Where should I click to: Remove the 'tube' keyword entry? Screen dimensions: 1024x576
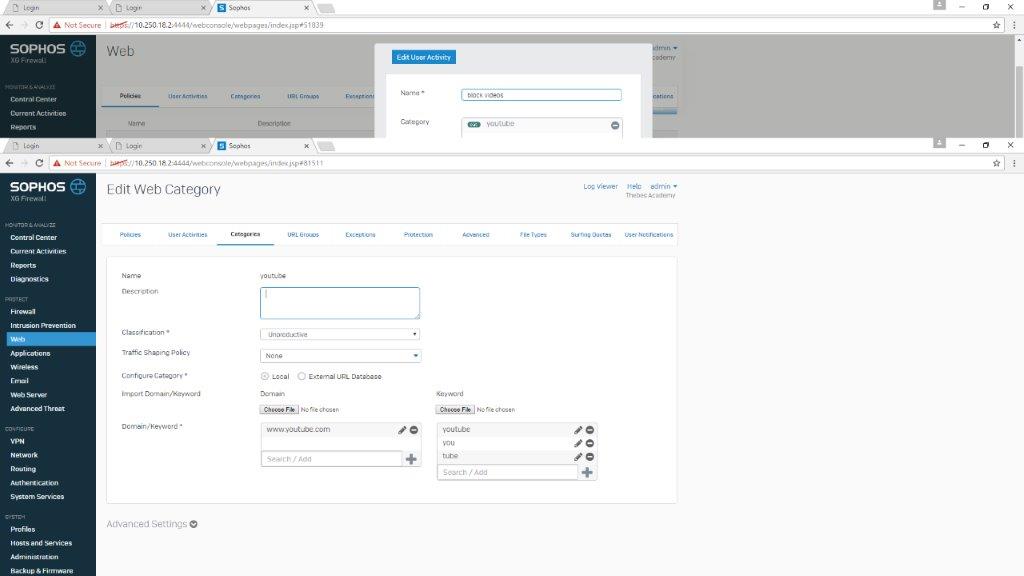click(x=590, y=456)
